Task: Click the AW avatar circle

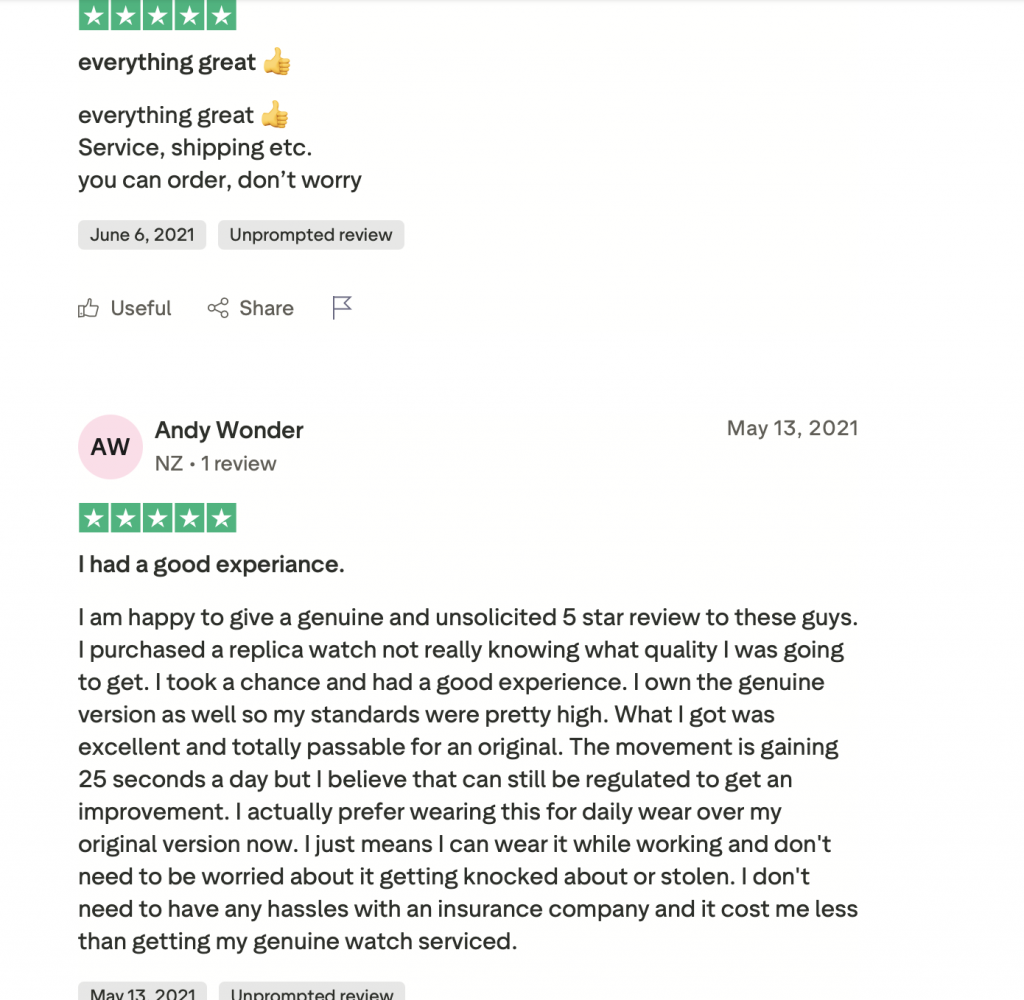Action: (110, 446)
